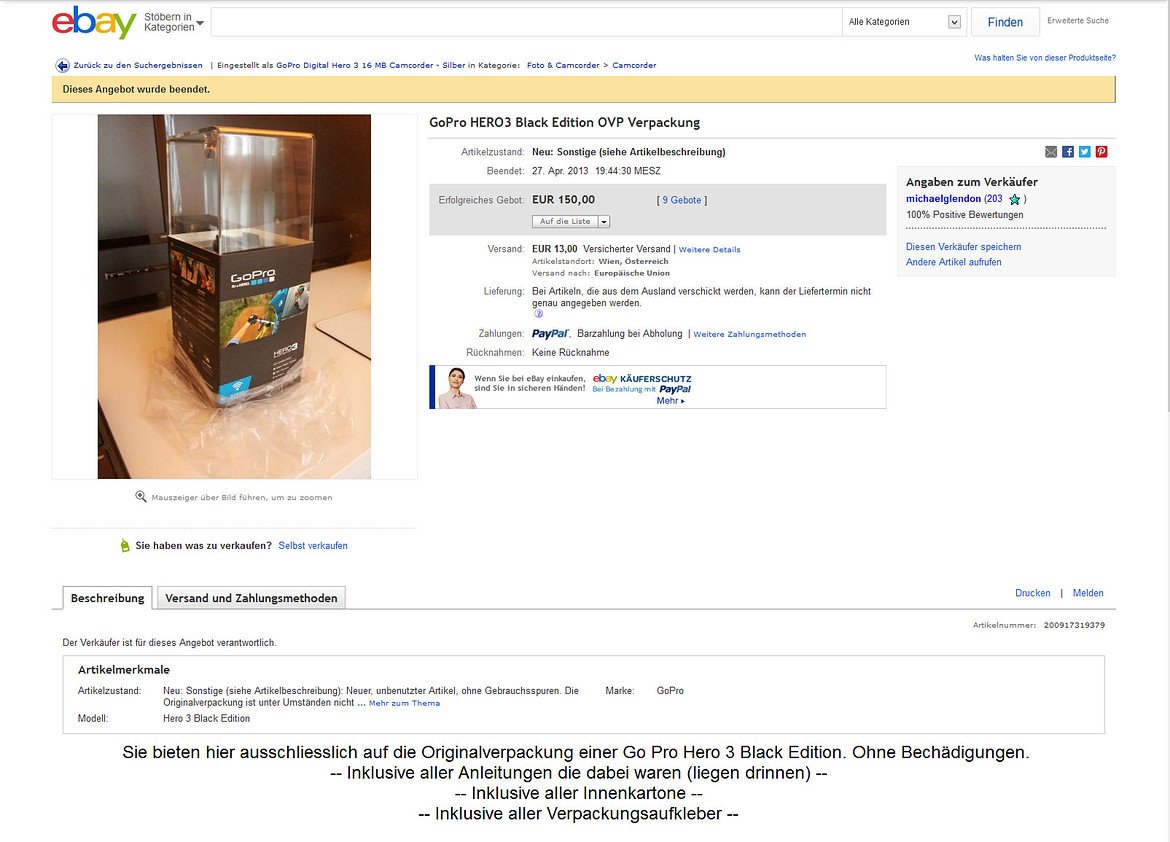Viewport: 1170px width, 842px height.
Task: Click the eBay logo
Action: [x=94, y=22]
